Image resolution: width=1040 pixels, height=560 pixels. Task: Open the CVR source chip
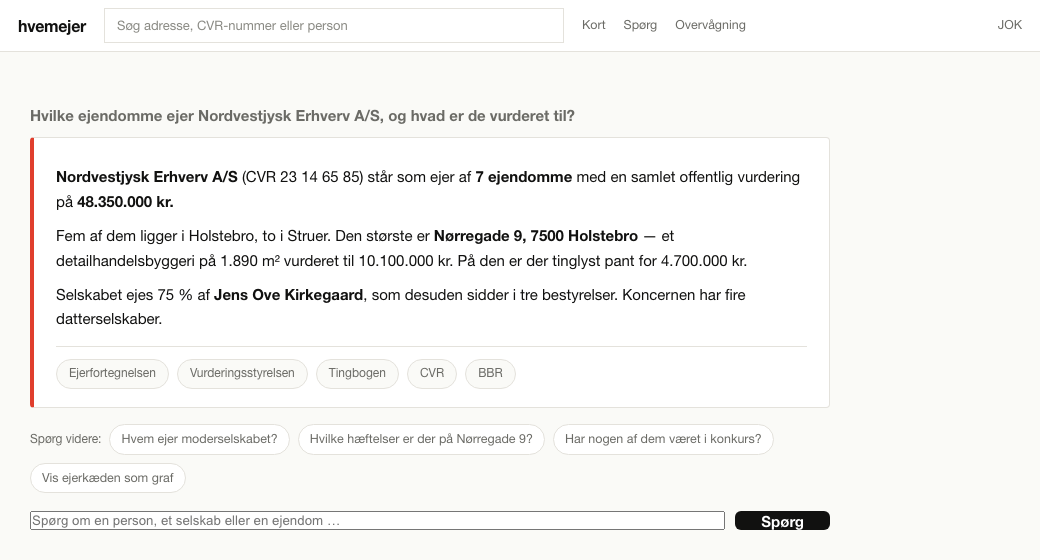pos(432,374)
